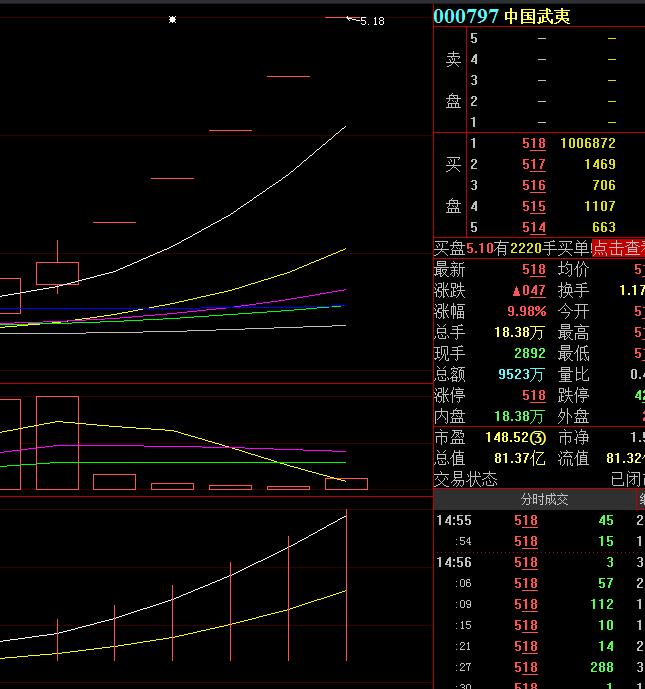
Task: Click stock code 000797 in the header
Action: pyautogui.click(x=465, y=16)
